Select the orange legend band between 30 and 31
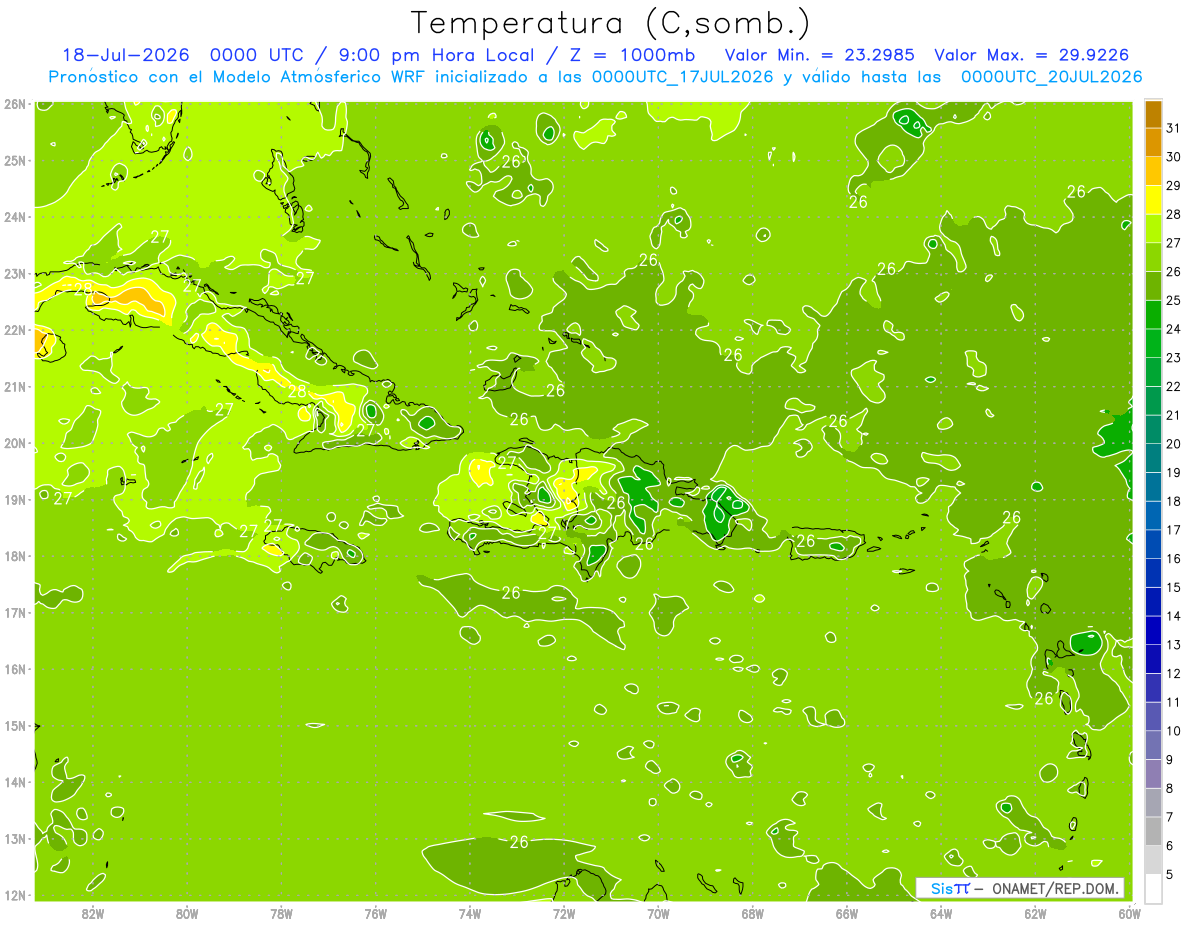Screen dimensions: 1200x927 point(1153,142)
